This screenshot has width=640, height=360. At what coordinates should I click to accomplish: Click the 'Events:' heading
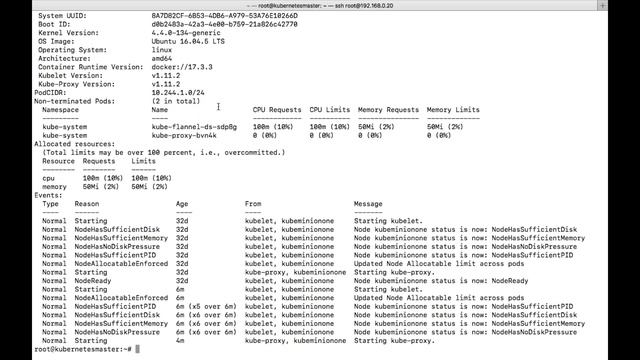(48, 196)
